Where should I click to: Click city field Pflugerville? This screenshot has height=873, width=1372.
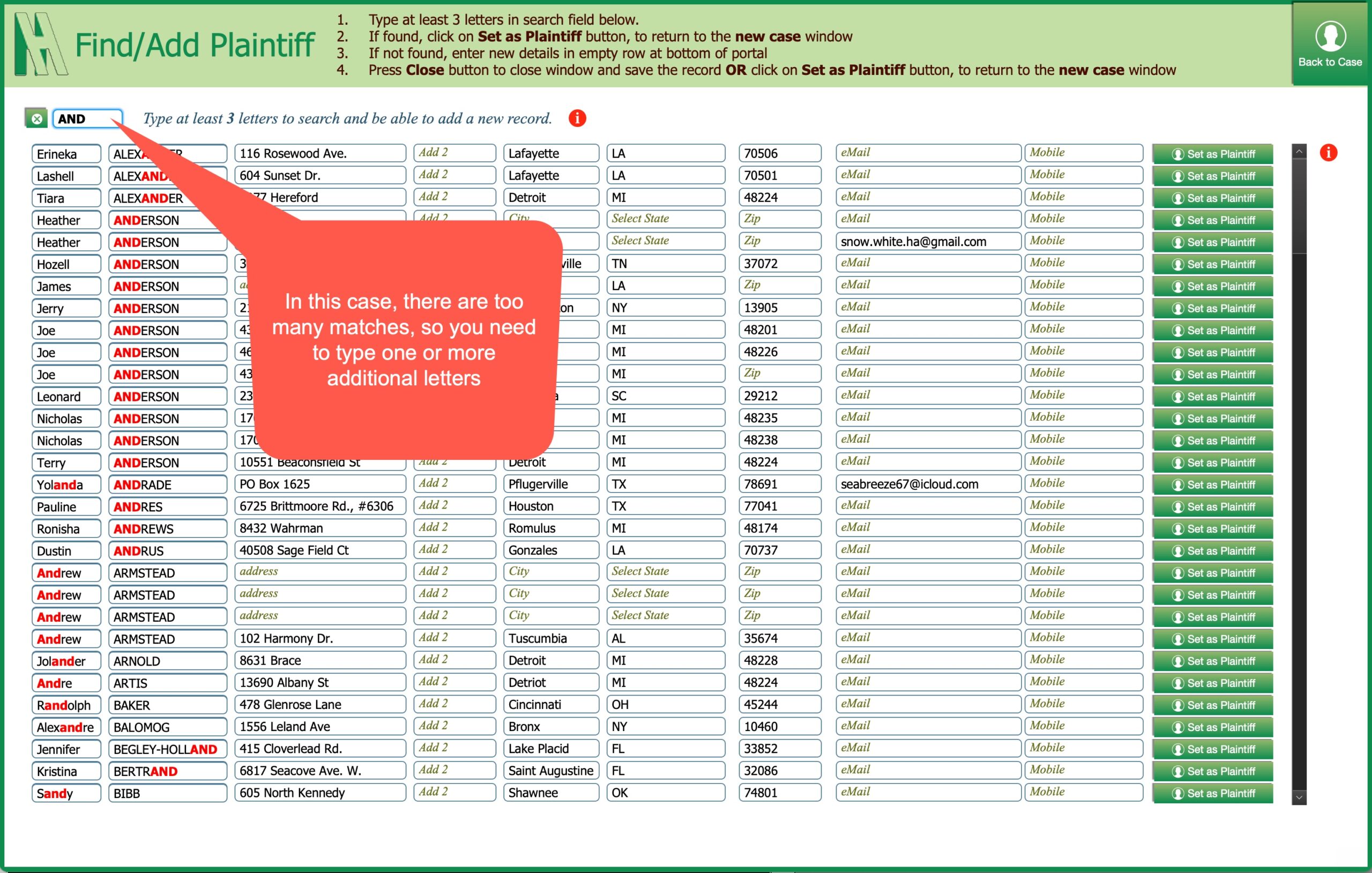point(551,484)
